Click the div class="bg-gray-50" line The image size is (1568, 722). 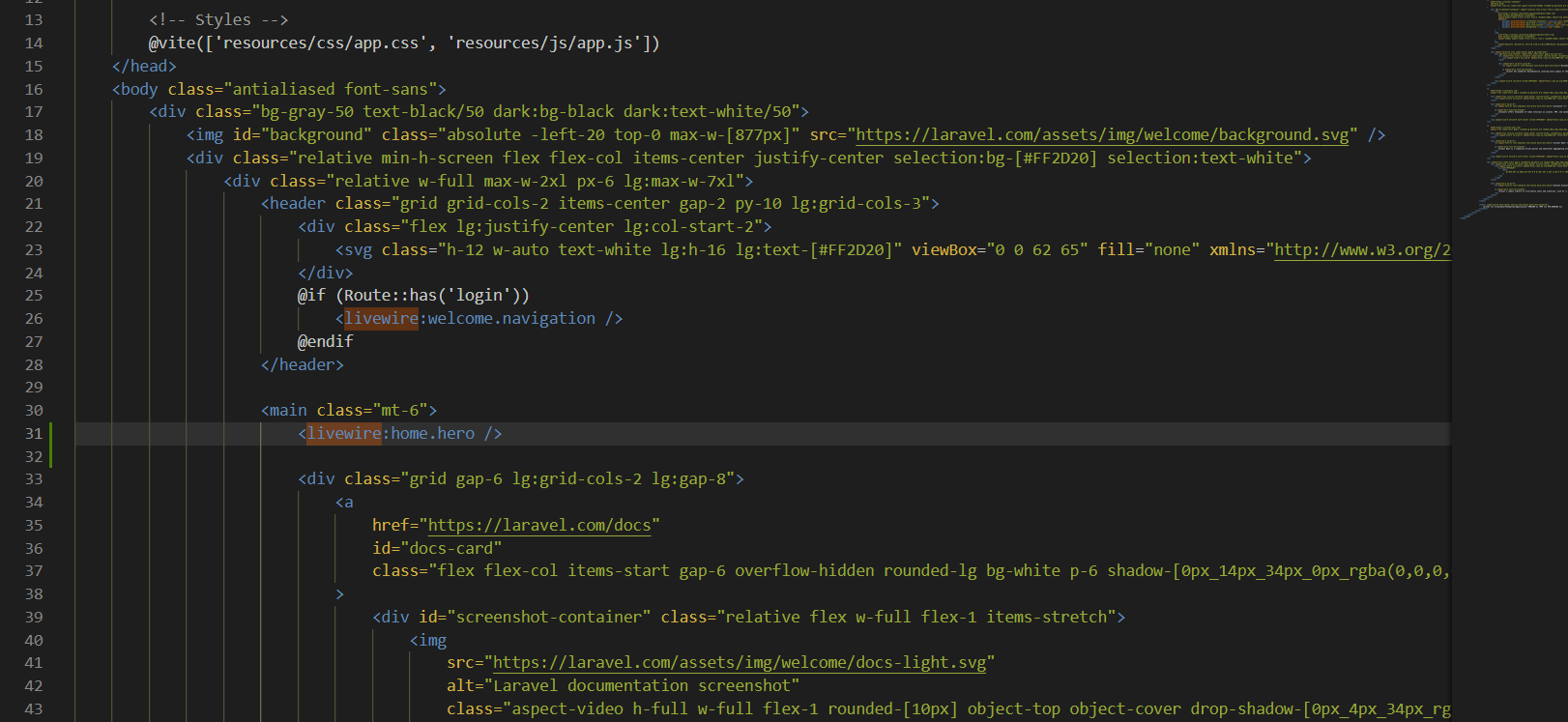click(x=479, y=112)
